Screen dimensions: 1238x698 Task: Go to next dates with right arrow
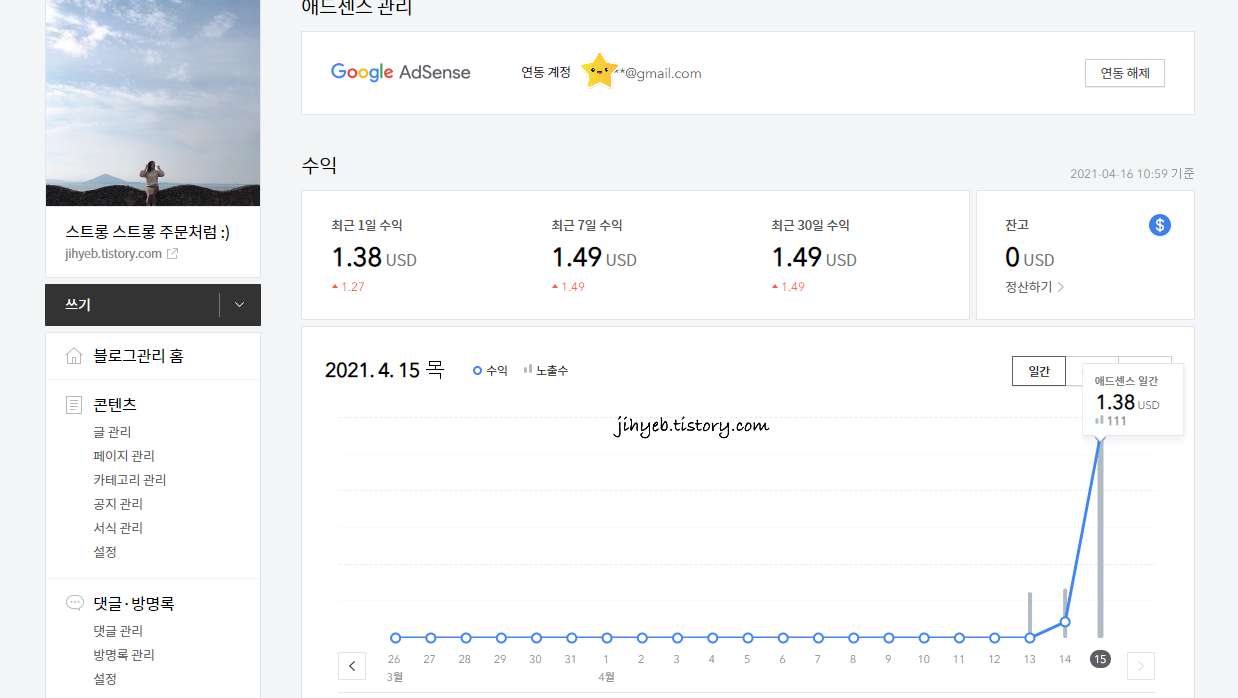(x=1141, y=665)
